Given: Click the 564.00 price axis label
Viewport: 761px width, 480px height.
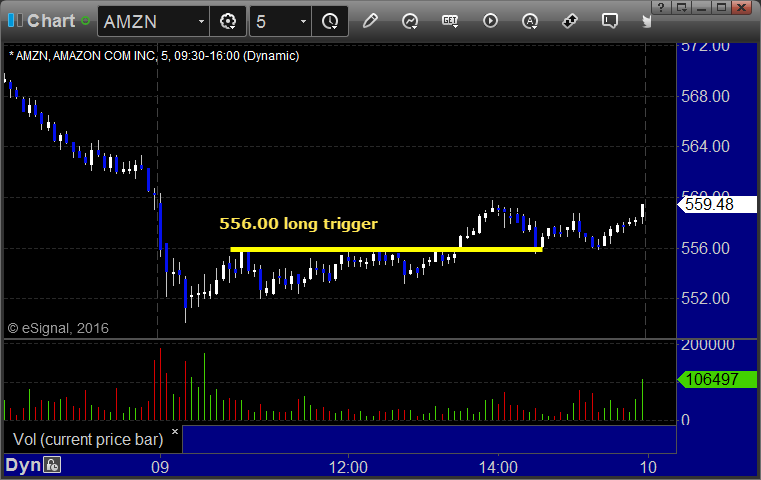Looking at the screenshot, I should point(705,146).
